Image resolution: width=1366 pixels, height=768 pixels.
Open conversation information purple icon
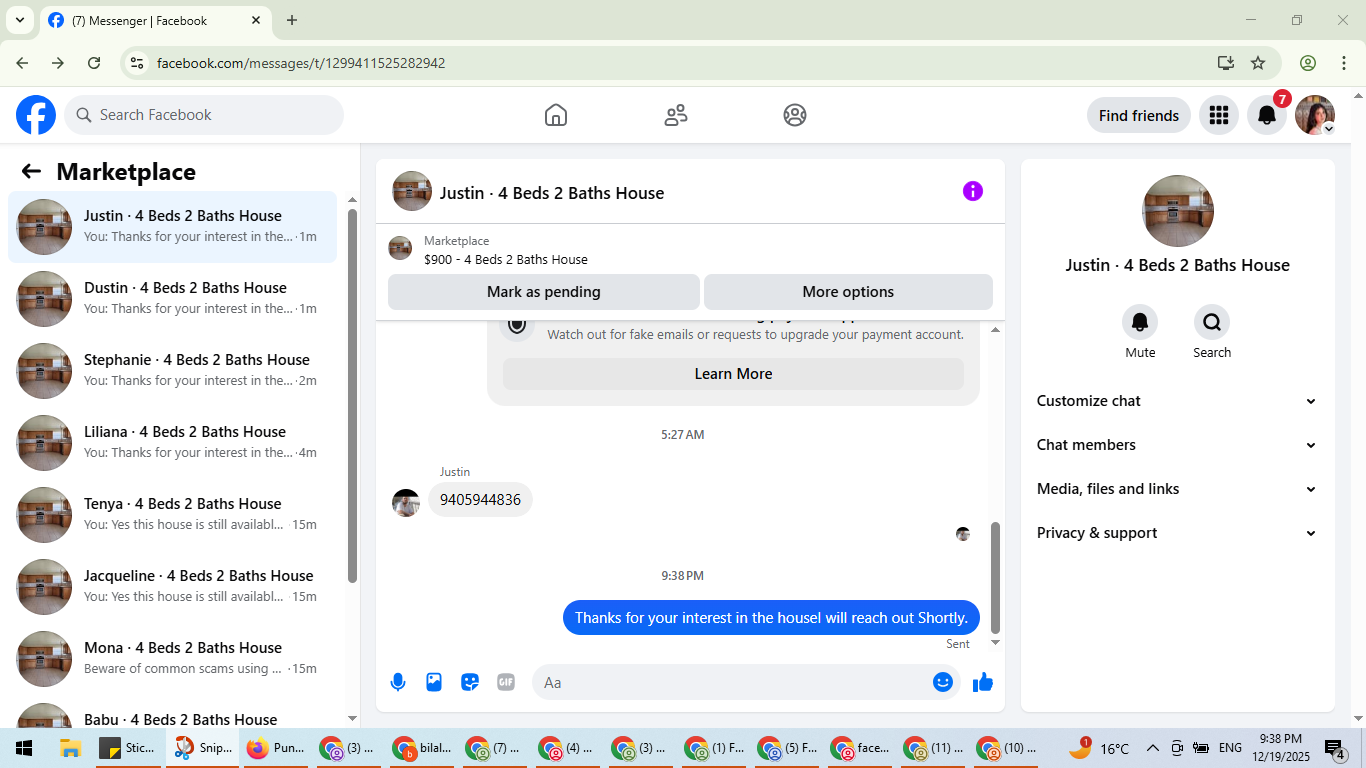pyautogui.click(x=973, y=191)
